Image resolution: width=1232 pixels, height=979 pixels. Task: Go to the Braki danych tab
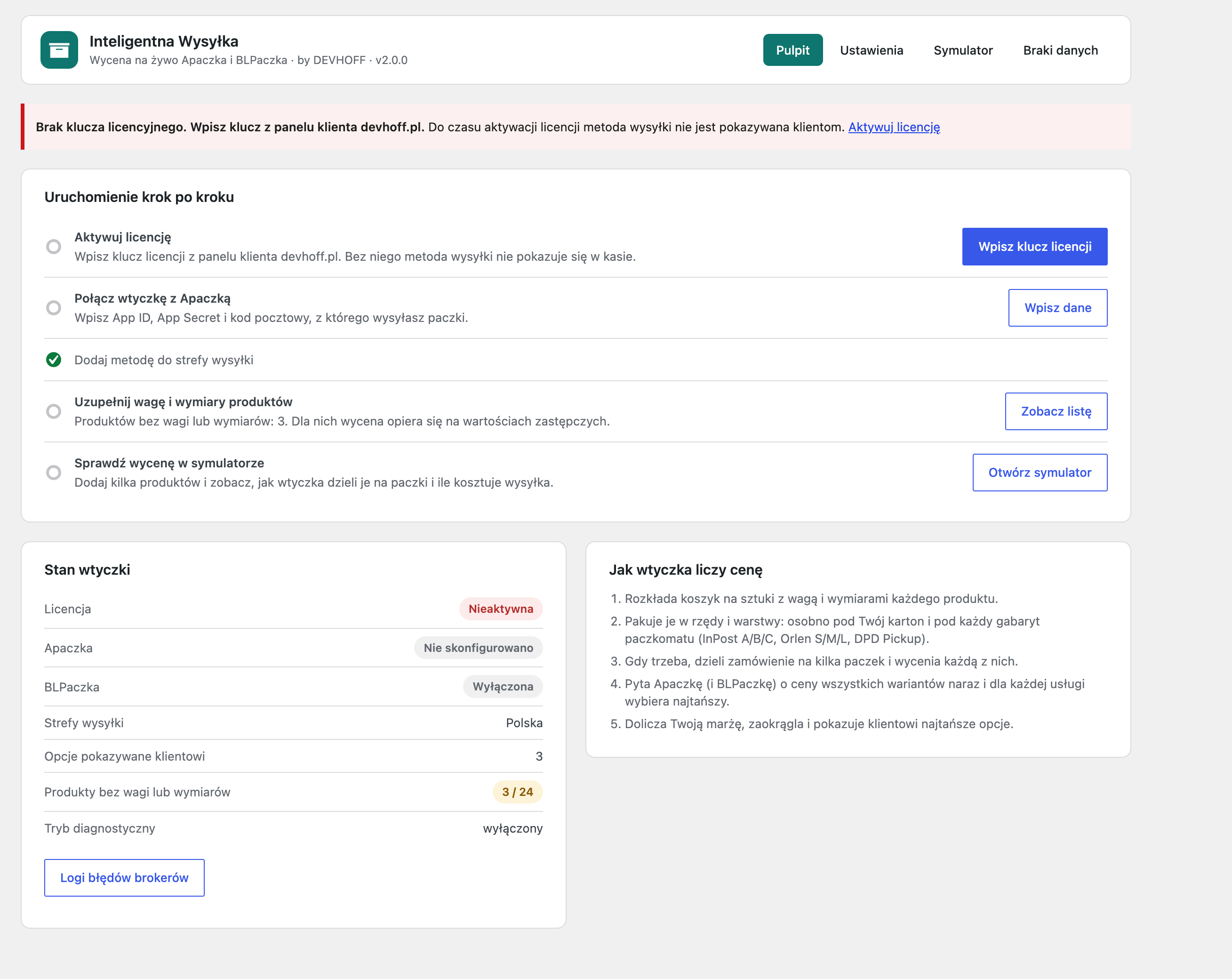click(x=1061, y=50)
